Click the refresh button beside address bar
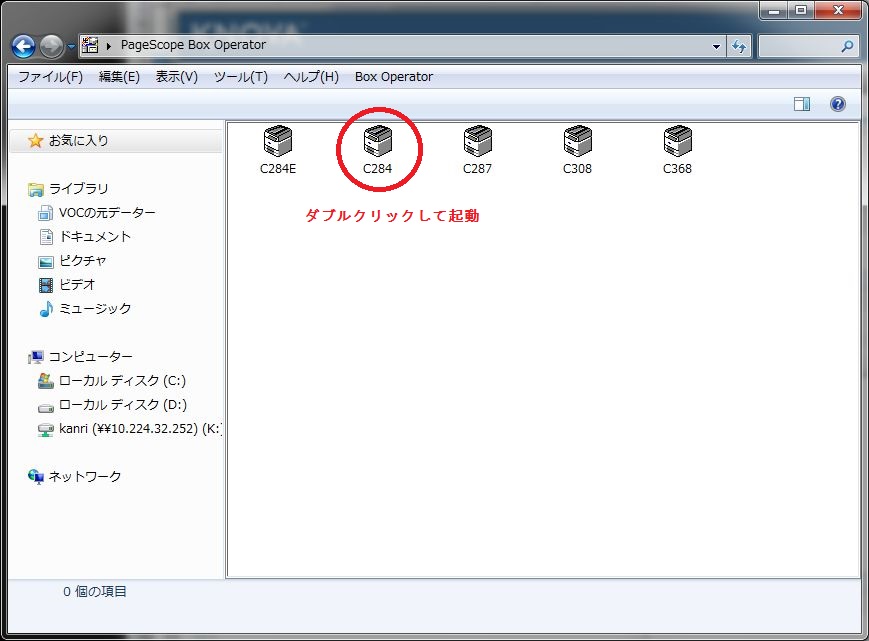 pyautogui.click(x=739, y=46)
